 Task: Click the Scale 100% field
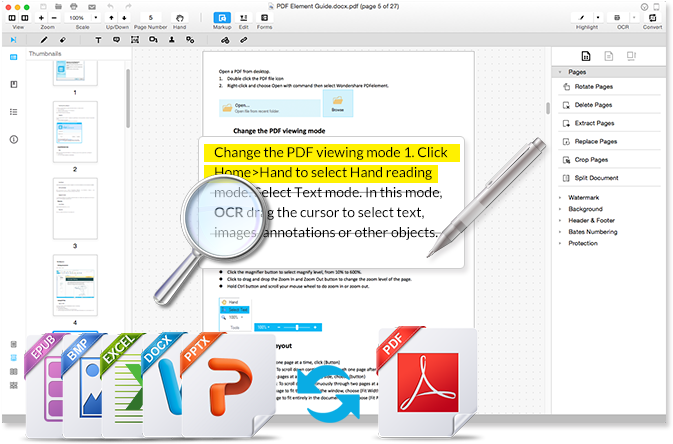[x=77, y=18]
